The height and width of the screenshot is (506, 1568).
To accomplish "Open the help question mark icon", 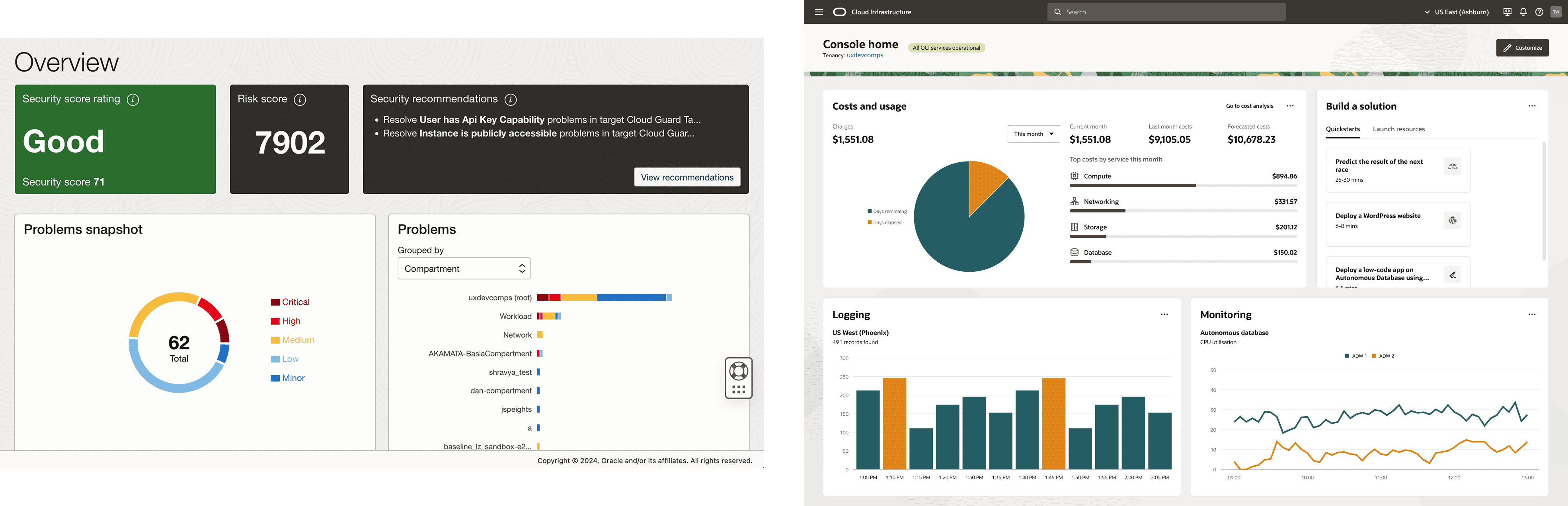I will (1539, 12).
